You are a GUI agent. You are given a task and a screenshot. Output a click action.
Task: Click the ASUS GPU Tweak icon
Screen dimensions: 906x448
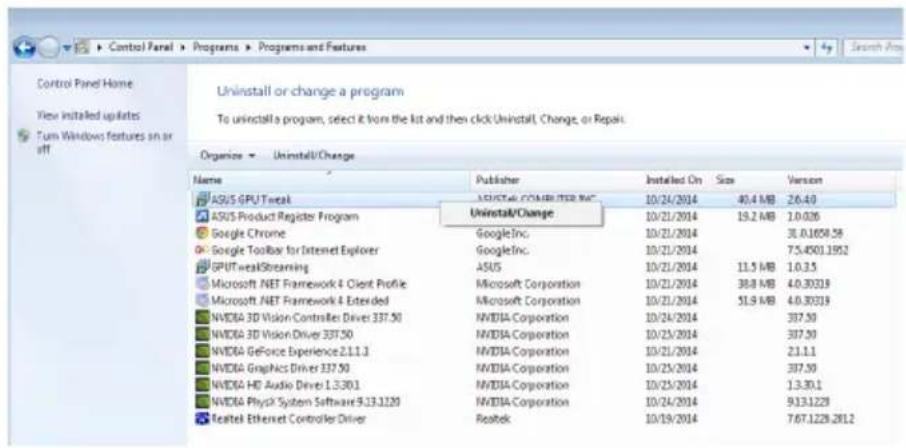pos(202,200)
